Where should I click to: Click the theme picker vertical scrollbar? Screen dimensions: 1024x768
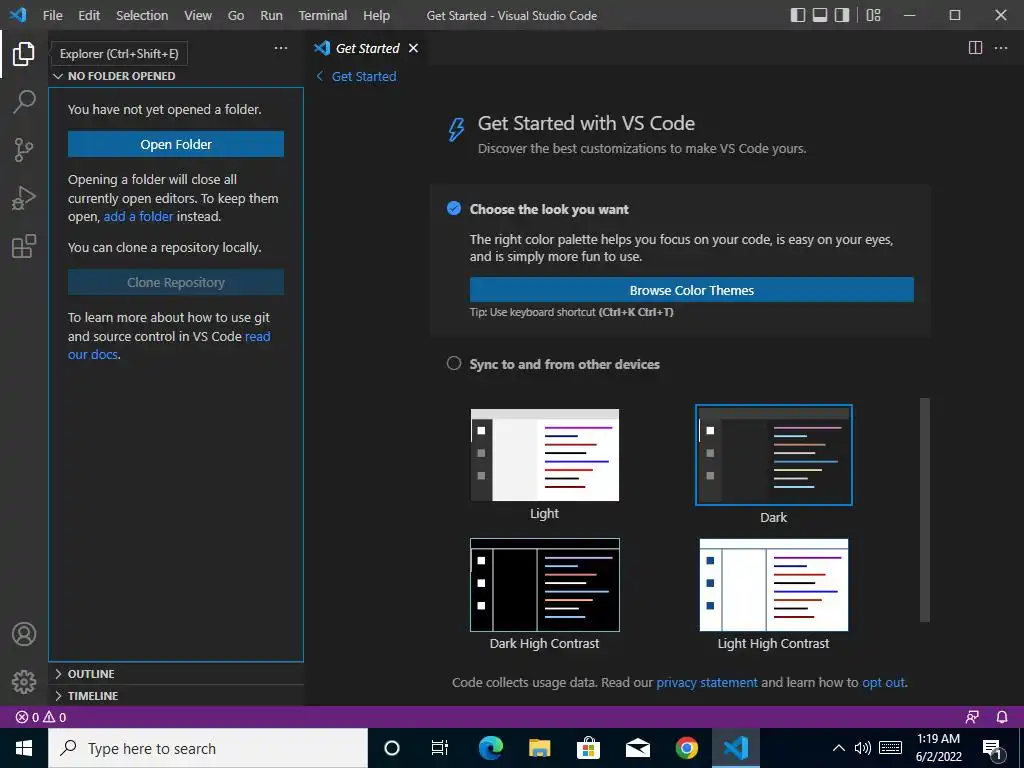pyautogui.click(x=924, y=510)
